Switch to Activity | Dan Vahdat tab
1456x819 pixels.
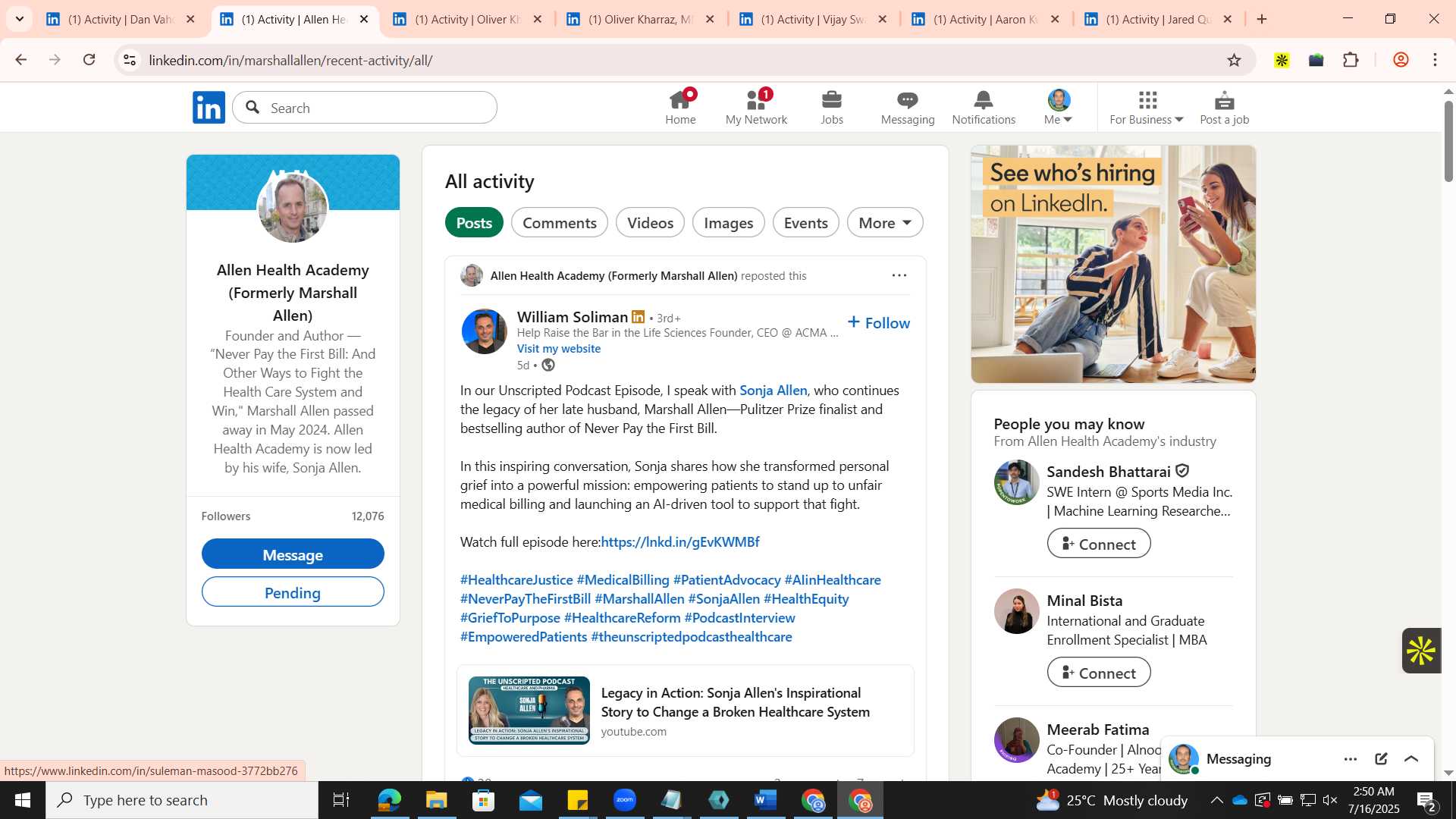pos(121,19)
